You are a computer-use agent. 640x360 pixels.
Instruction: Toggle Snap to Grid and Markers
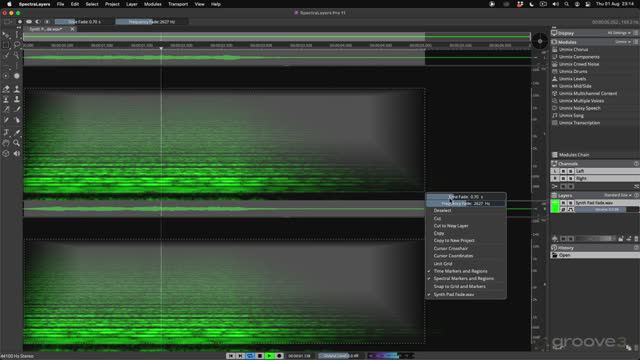pos(466,287)
